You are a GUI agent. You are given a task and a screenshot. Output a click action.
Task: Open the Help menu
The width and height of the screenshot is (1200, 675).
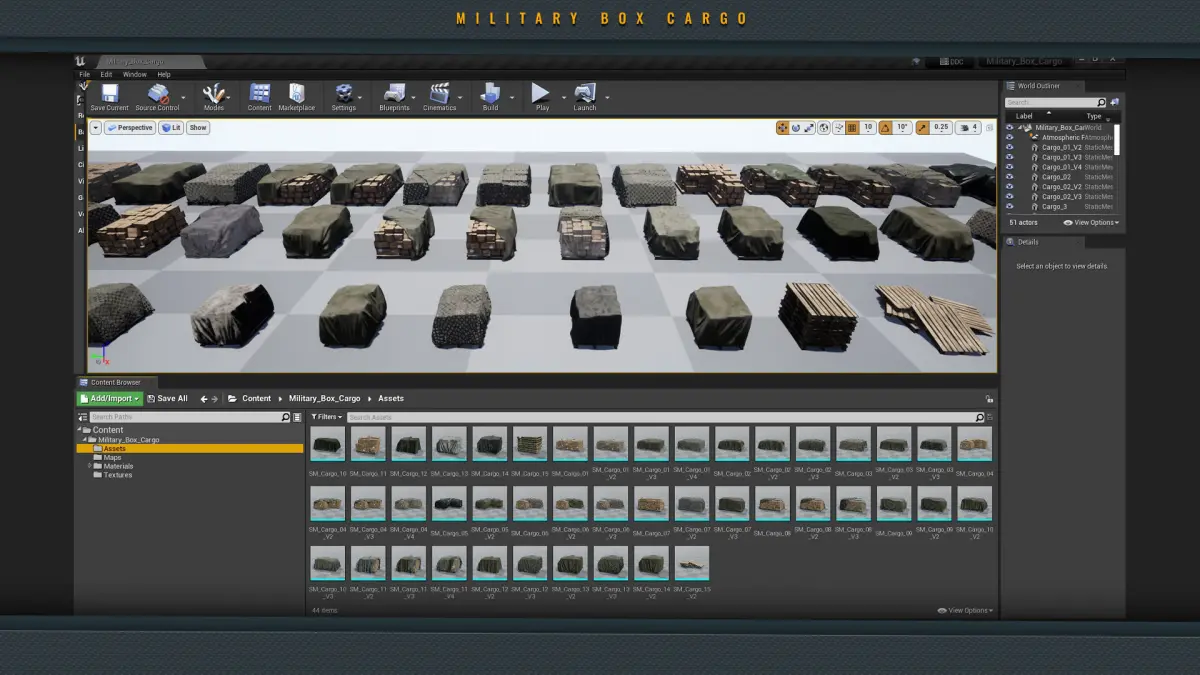(163, 74)
